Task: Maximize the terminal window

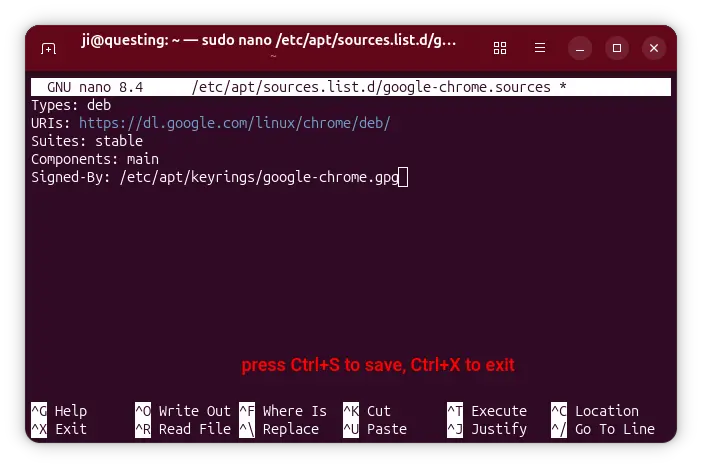Action: pyautogui.click(x=617, y=48)
